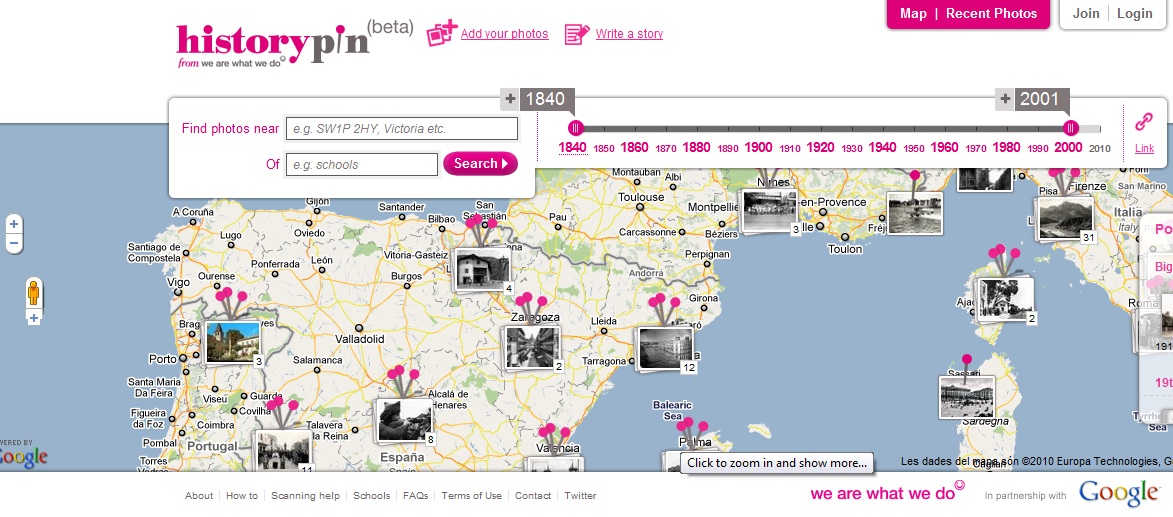Click the Google partner logo in footer
The image size is (1173, 517).
click(x=1118, y=493)
